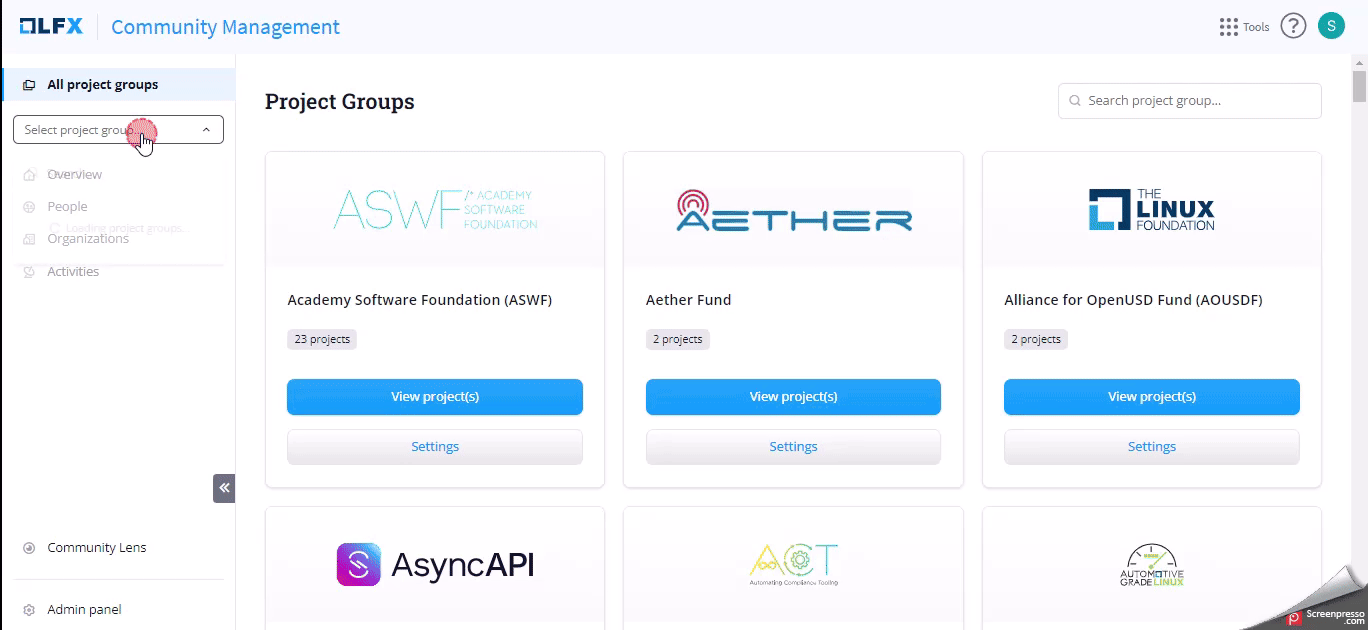The image size is (1368, 630).
Task: Open Settings for Aether Fund
Action: pos(793,447)
